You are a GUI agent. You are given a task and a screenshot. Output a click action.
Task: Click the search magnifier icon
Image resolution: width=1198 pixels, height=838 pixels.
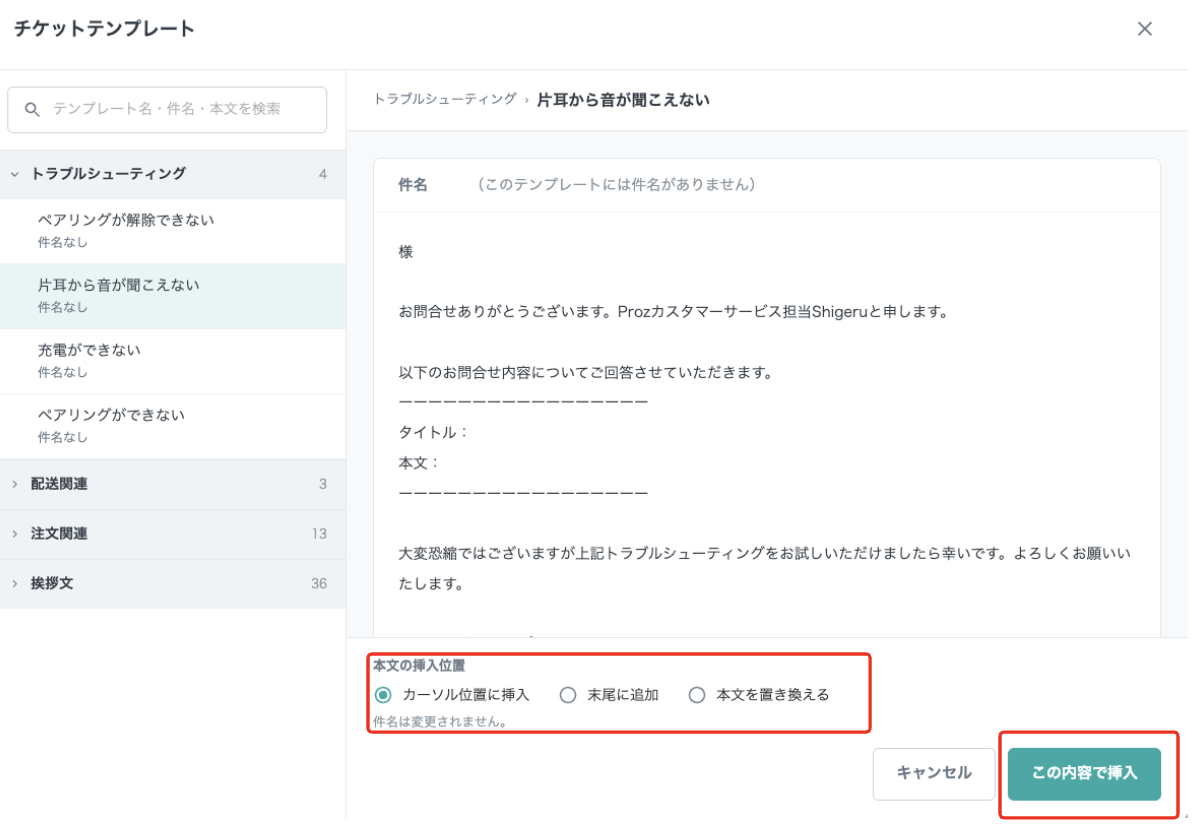32,109
